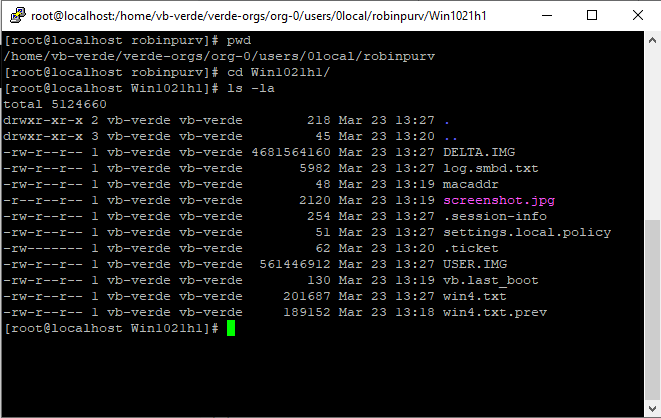
Task: Click the 'pwd' command text
Action: coord(239,40)
